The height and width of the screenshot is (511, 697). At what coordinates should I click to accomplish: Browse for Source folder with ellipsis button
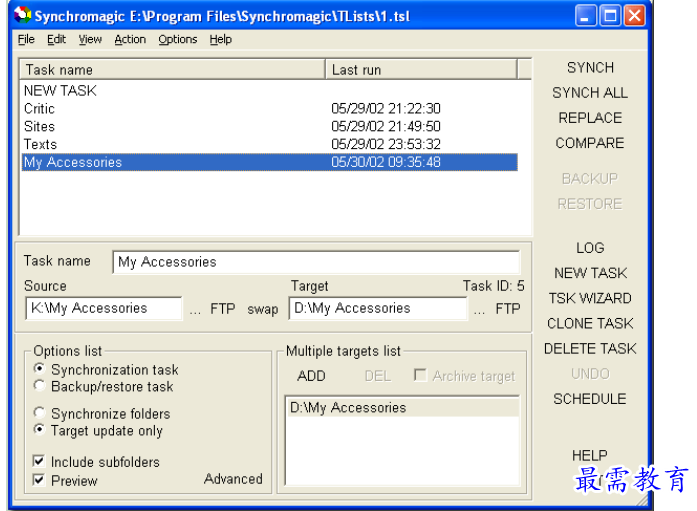point(195,310)
